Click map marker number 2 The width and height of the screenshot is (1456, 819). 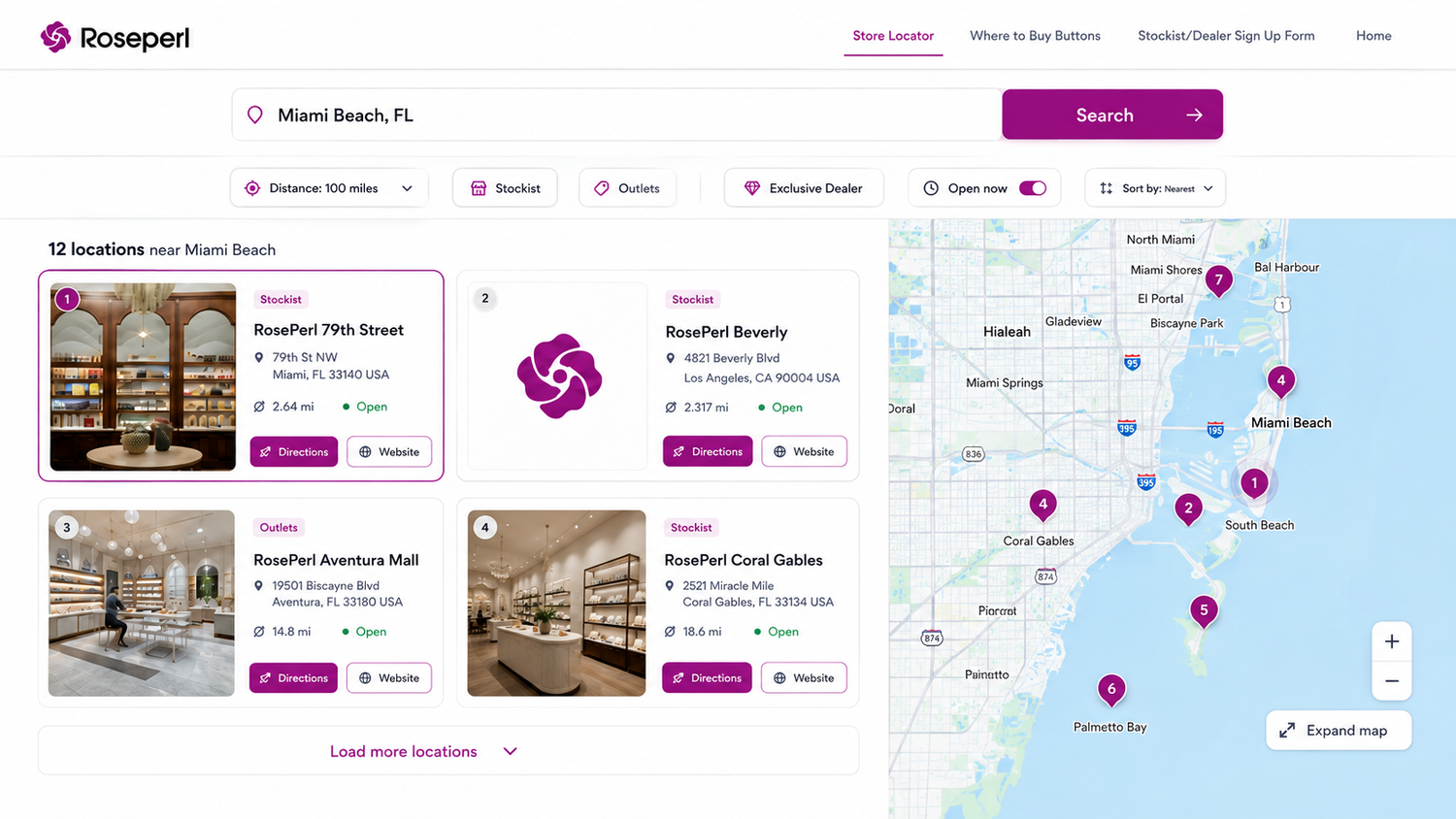pos(1188,509)
